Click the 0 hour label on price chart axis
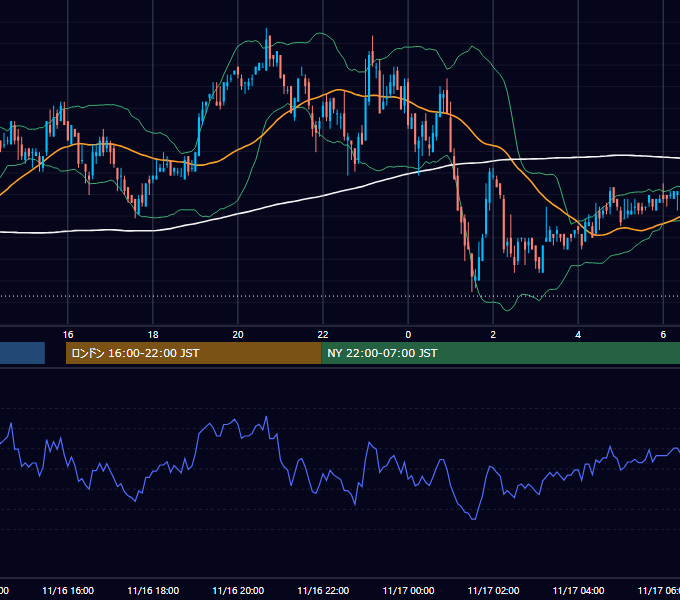The height and width of the screenshot is (600, 680). (x=408, y=335)
